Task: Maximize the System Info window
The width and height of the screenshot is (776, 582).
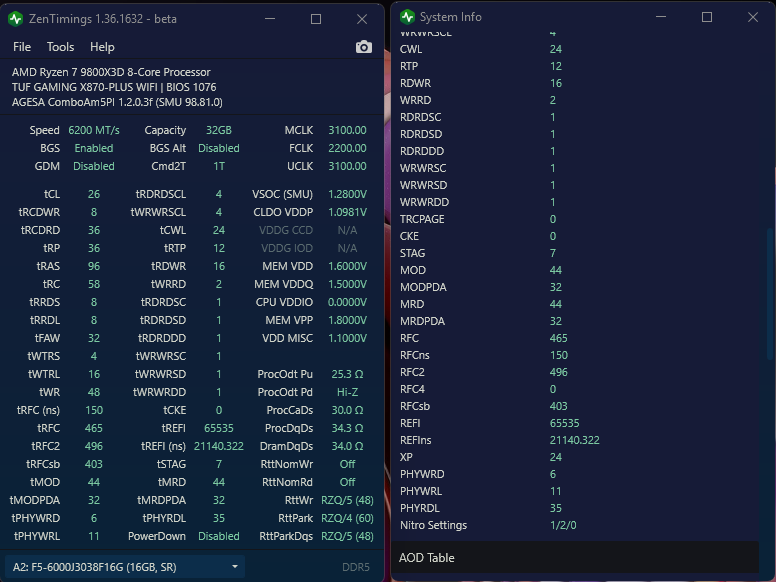Action: click(x=707, y=17)
